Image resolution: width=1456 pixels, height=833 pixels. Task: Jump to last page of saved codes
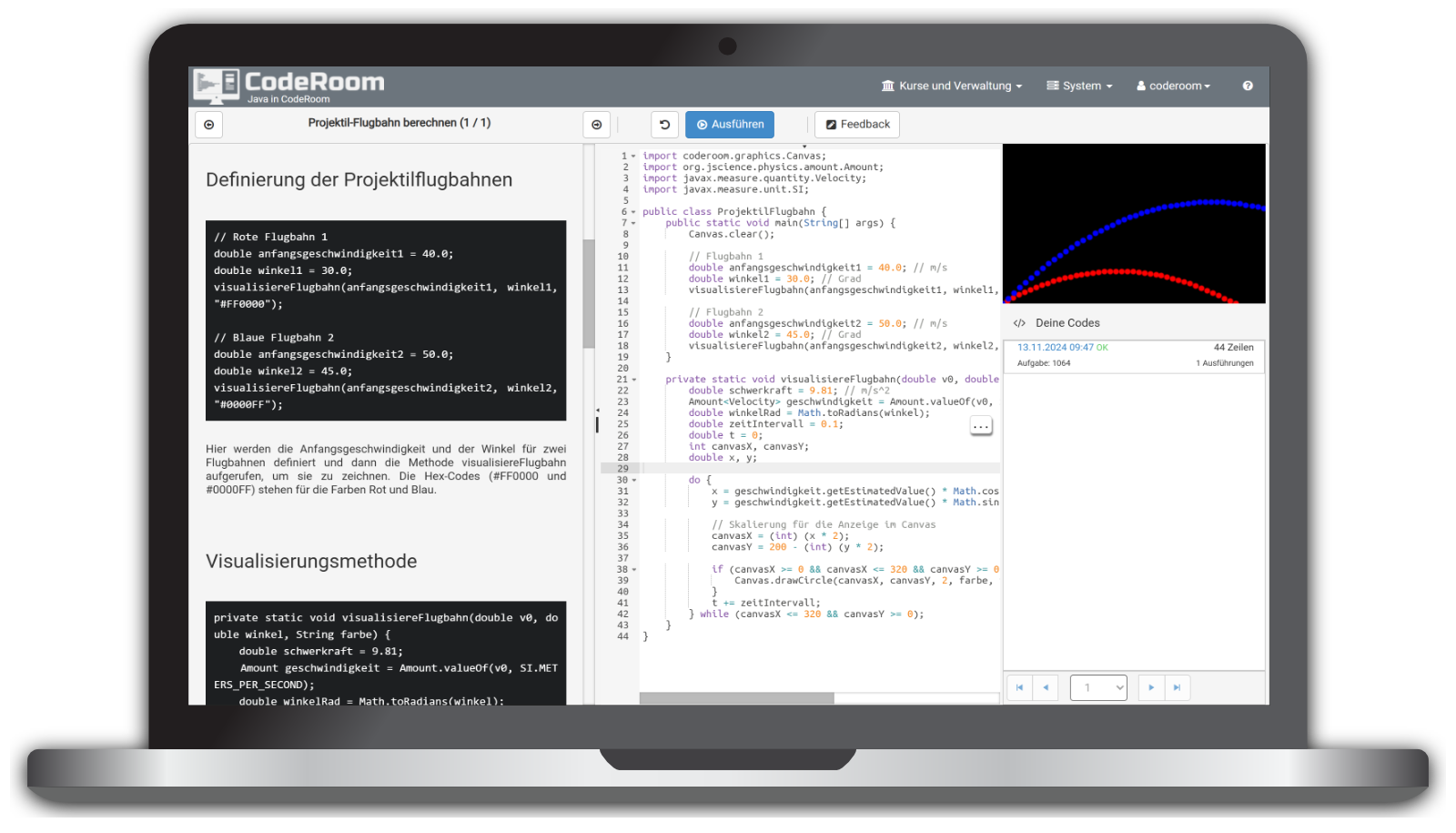click(1177, 687)
